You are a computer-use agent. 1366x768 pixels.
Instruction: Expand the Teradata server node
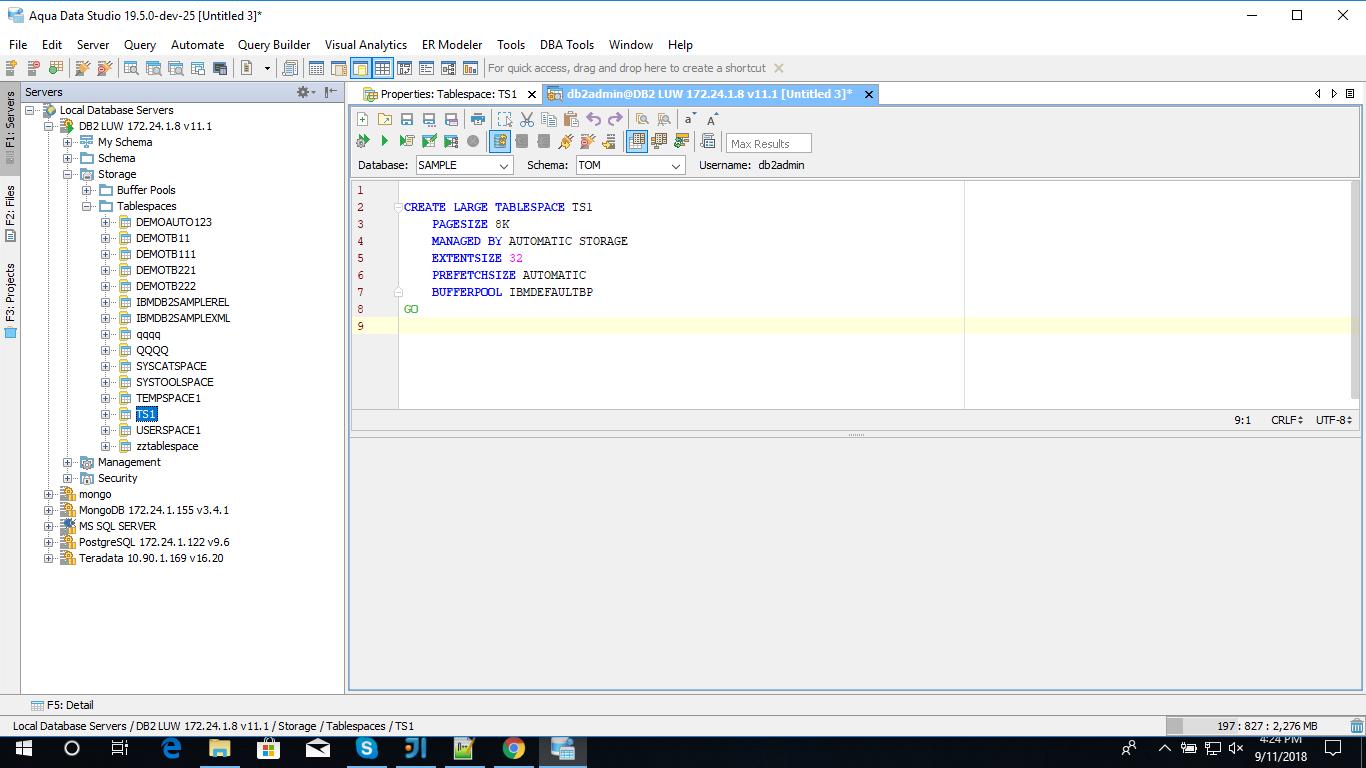point(49,558)
